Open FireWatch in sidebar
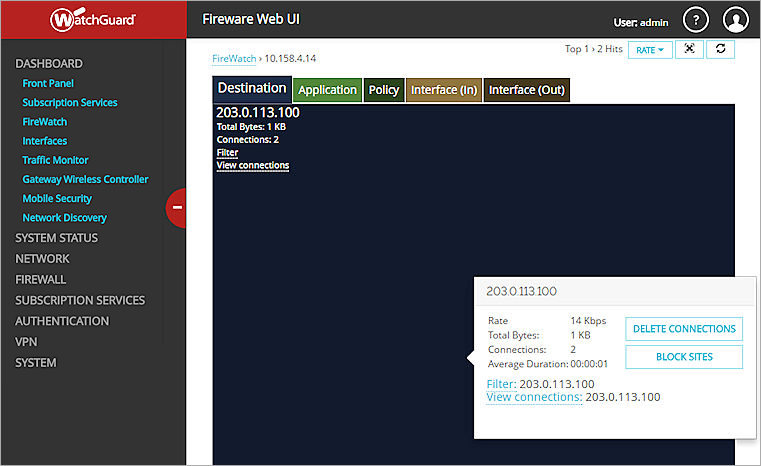 point(45,122)
